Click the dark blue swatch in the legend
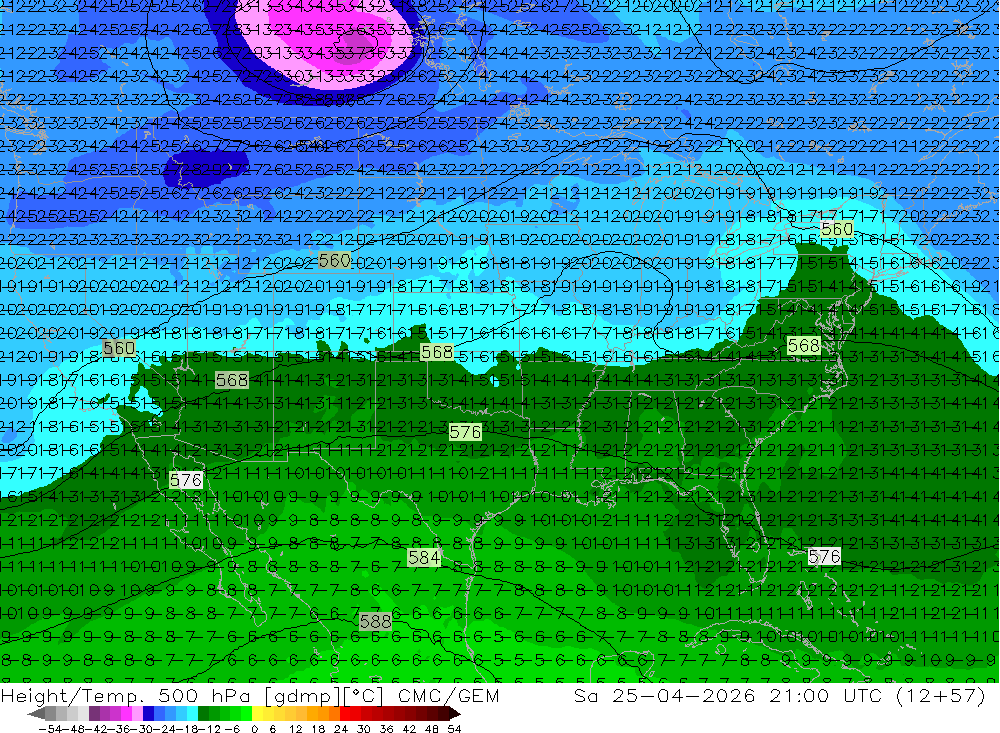This screenshot has width=1000, height=733. tap(148, 714)
